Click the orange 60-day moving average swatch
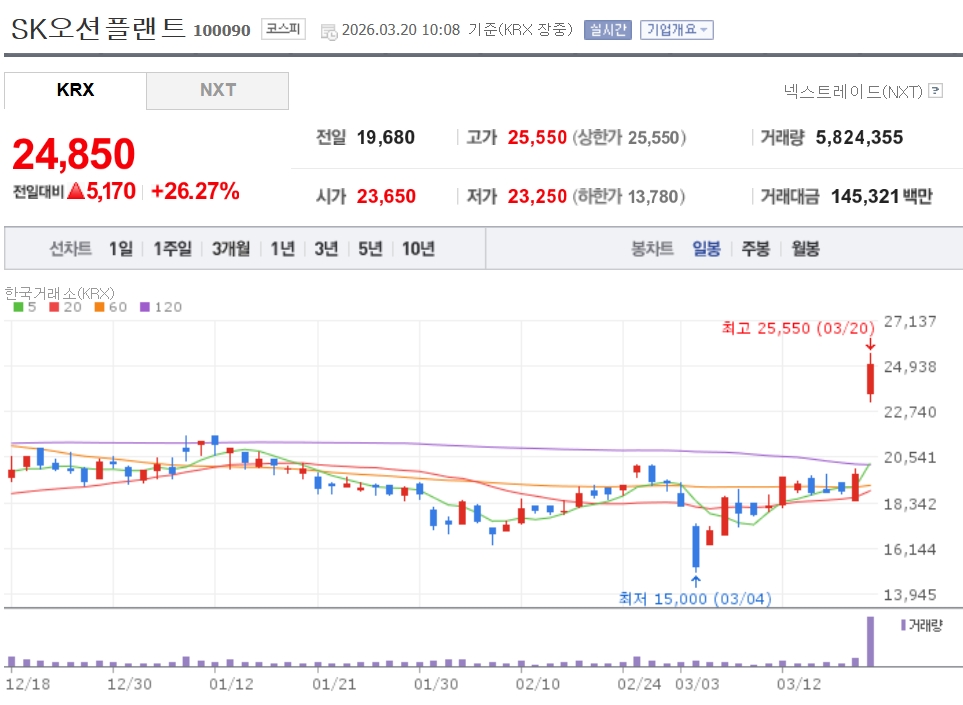 [x=99, y=307]
